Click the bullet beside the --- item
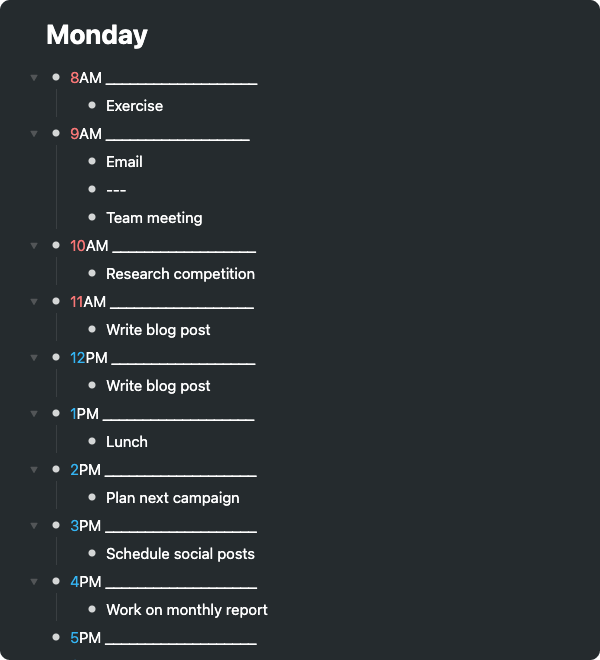This screenshot has width=600, height=660. [92, 189]
